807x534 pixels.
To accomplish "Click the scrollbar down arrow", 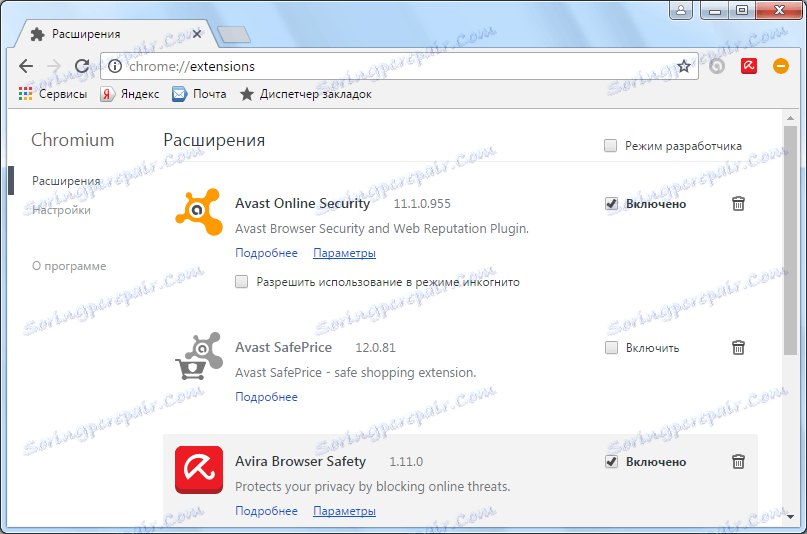I will point(790,518).
